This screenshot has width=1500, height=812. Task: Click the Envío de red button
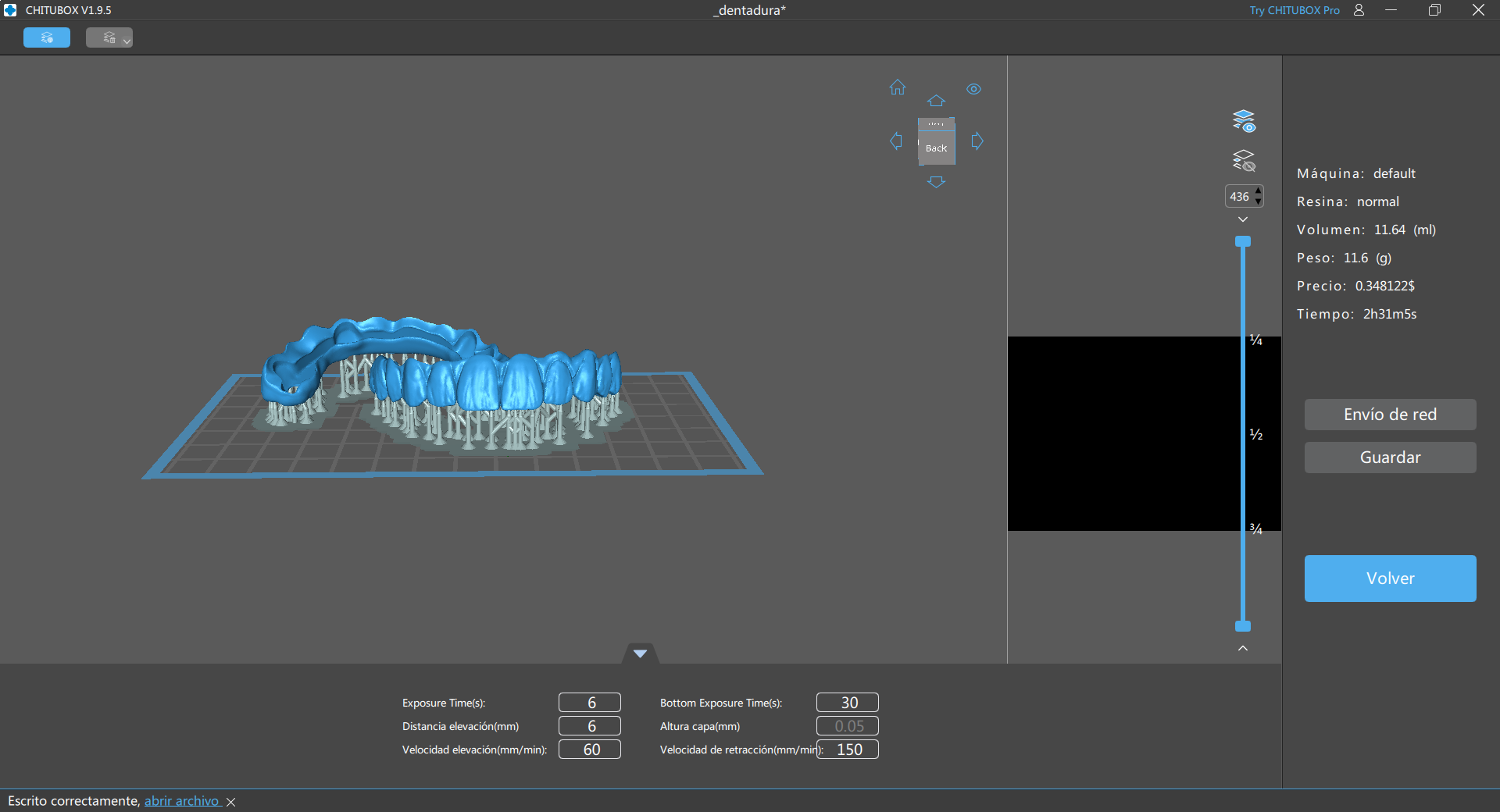coord(1390,415)
